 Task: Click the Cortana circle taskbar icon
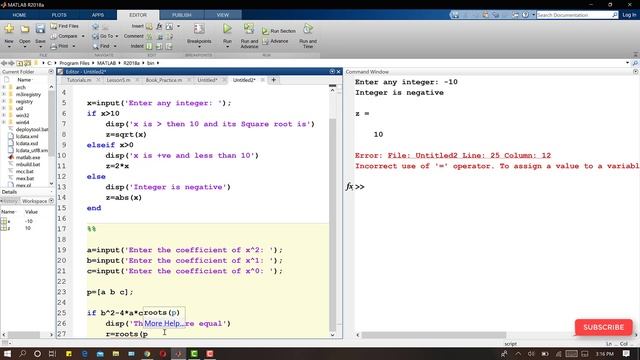coord(37,353)
